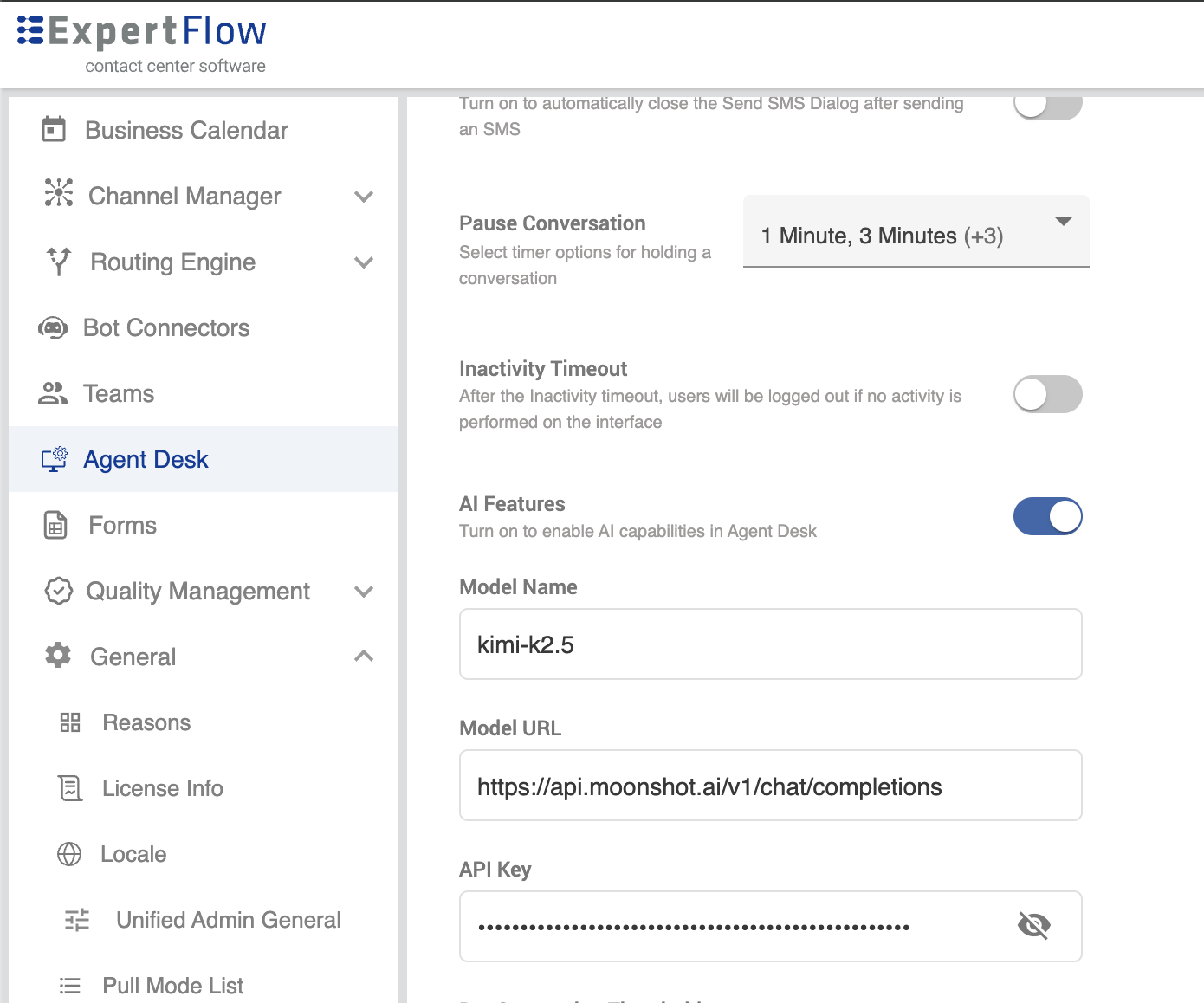1204x1003 pixels.
Task: Click the Model Name input field
Action: click(x=771, y=644)
